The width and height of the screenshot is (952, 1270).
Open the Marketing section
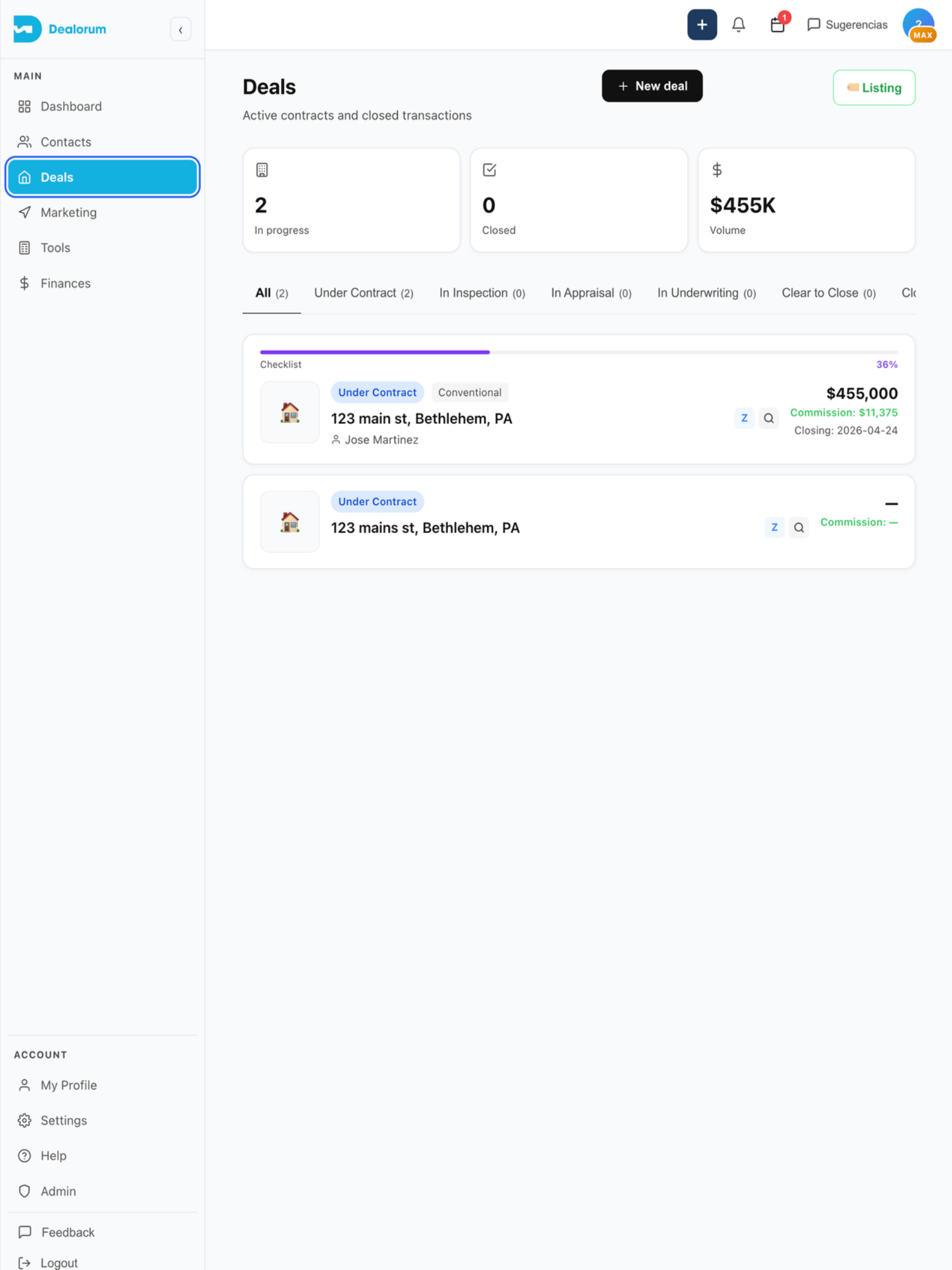[103, 212]
